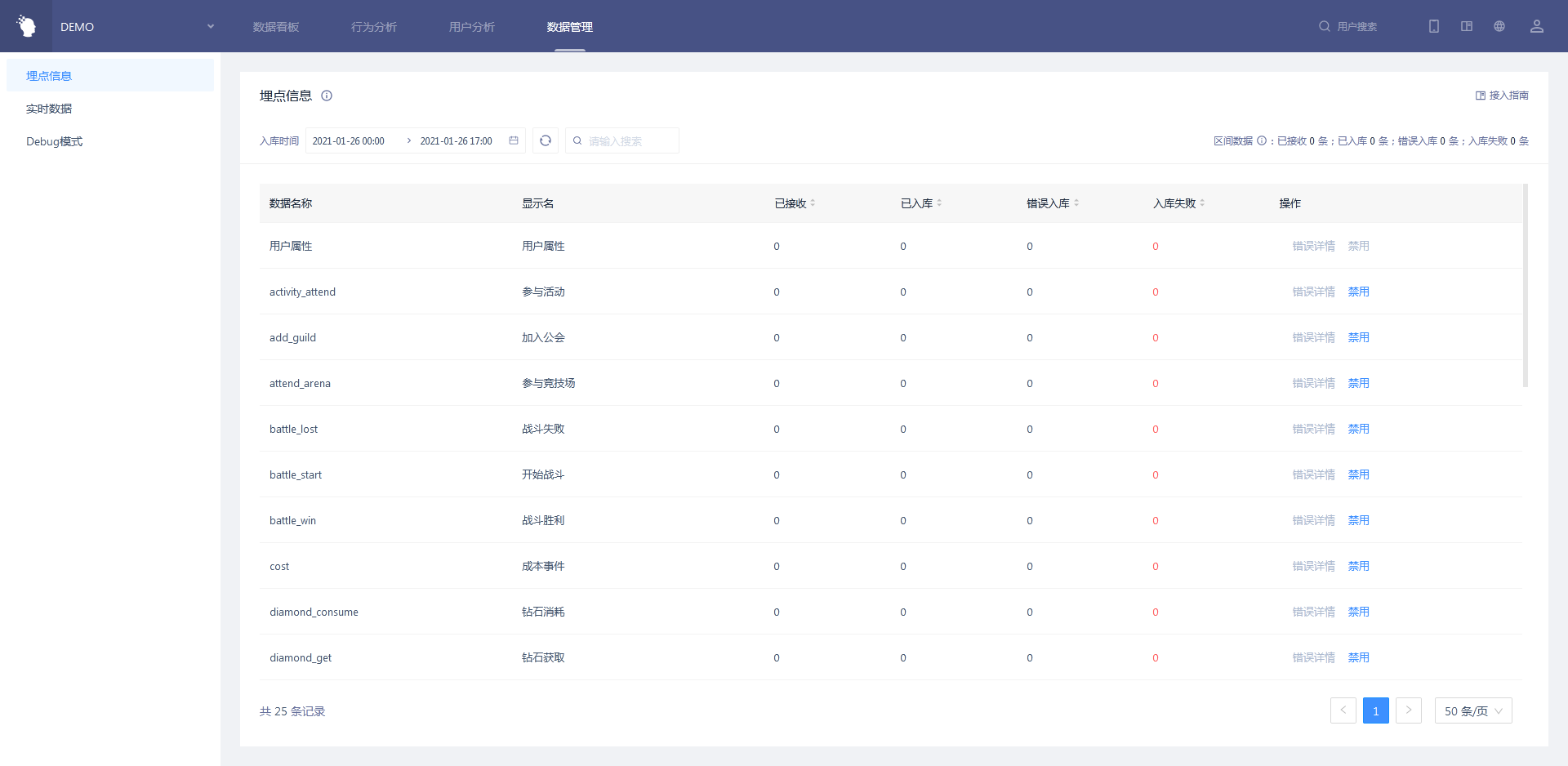Click the calendar icon in date range picker

(514, 140)
